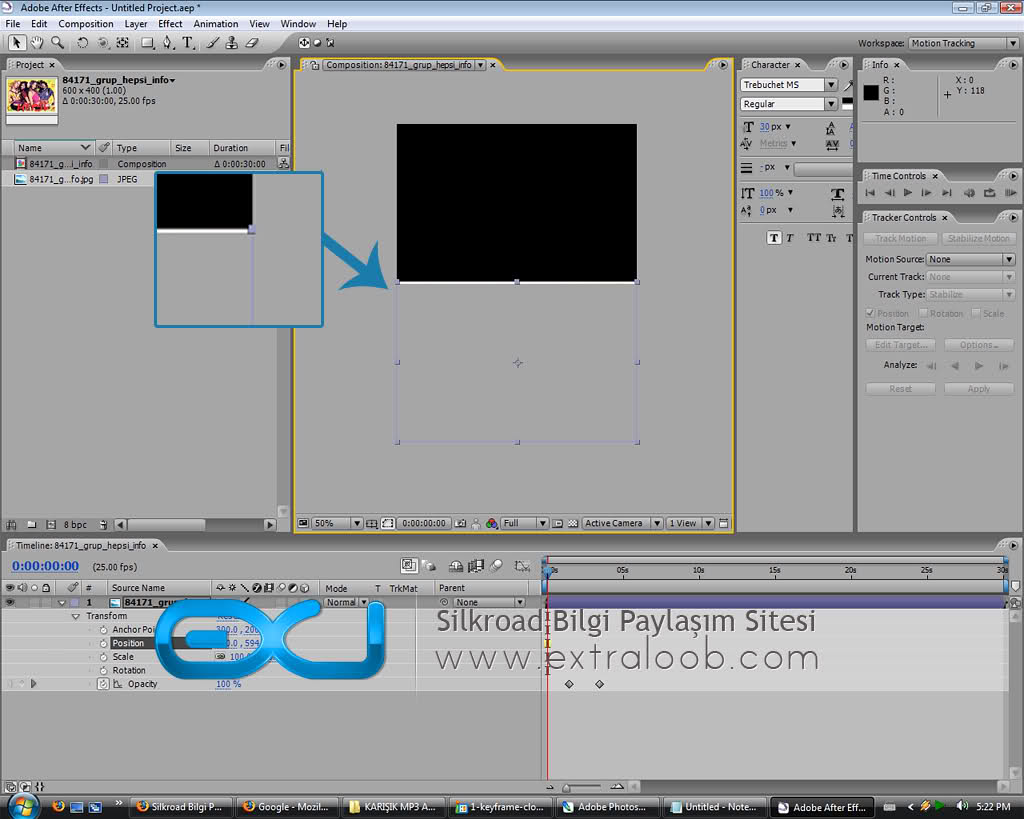Select the Selection arrow tool
This screenshot has width=1024, height=819.
point(16,43)
